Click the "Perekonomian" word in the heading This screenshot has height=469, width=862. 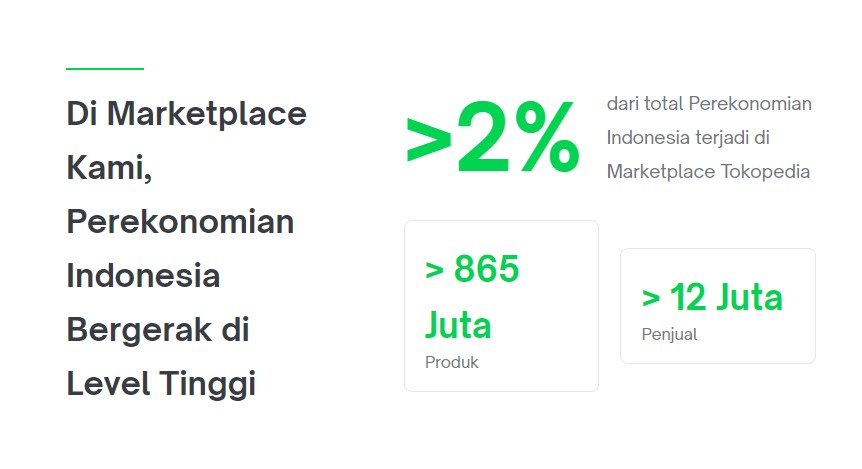(x=180, y=222)
